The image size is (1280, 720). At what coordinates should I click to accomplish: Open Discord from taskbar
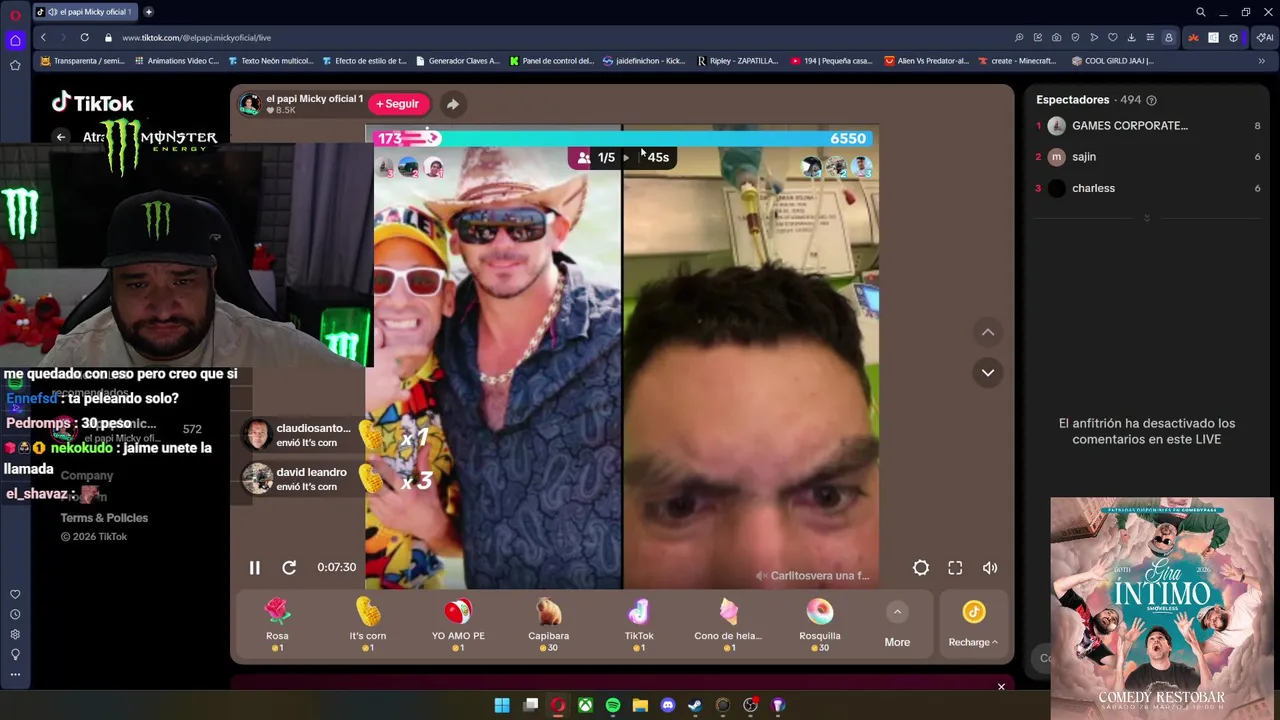668,705
